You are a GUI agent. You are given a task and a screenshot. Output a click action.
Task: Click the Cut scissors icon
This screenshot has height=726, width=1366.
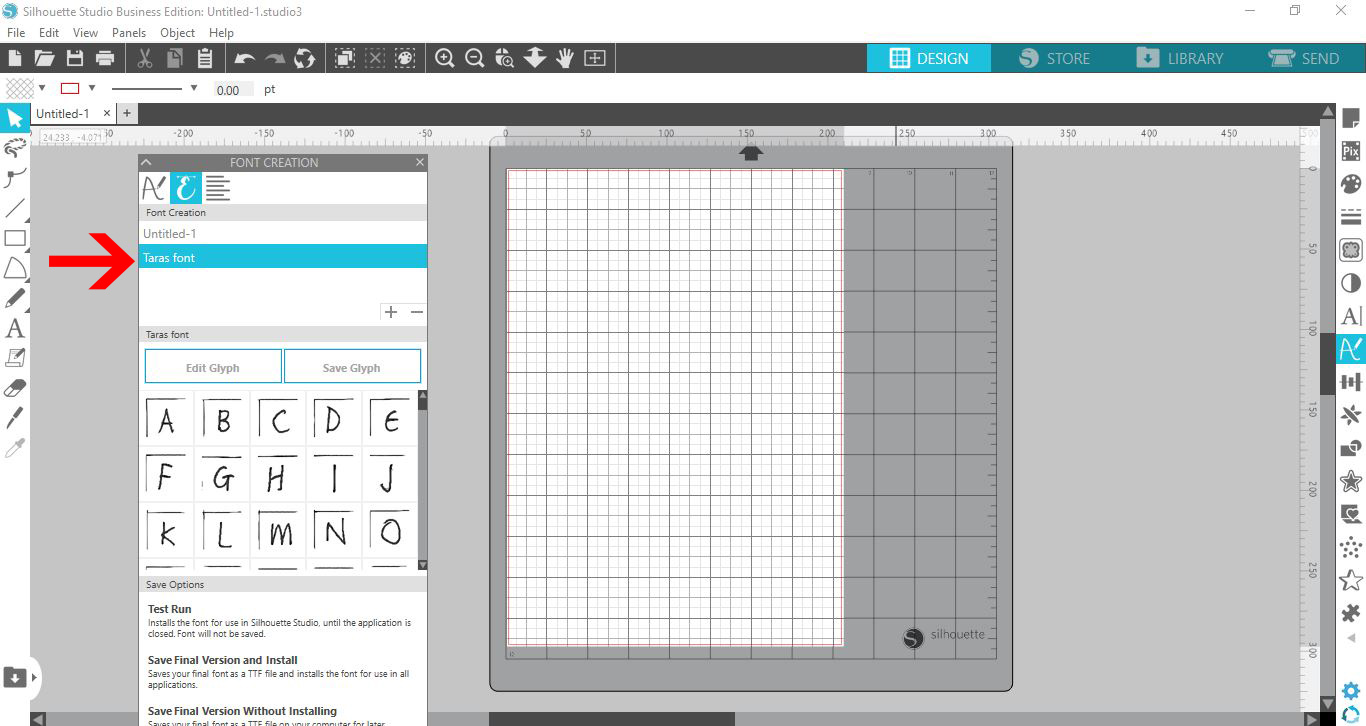144,58
